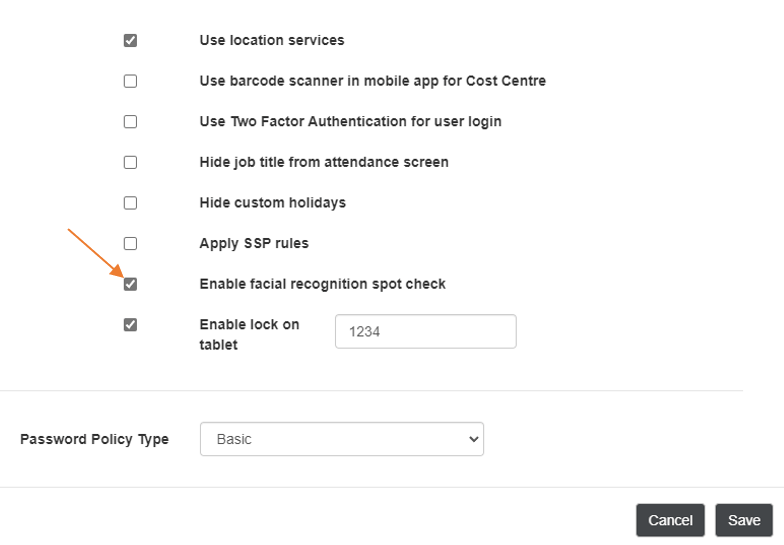The image size is (784, 545).
Task: Click the 'Use Two Factor Authentication' label text
Action: click(351, 122)
